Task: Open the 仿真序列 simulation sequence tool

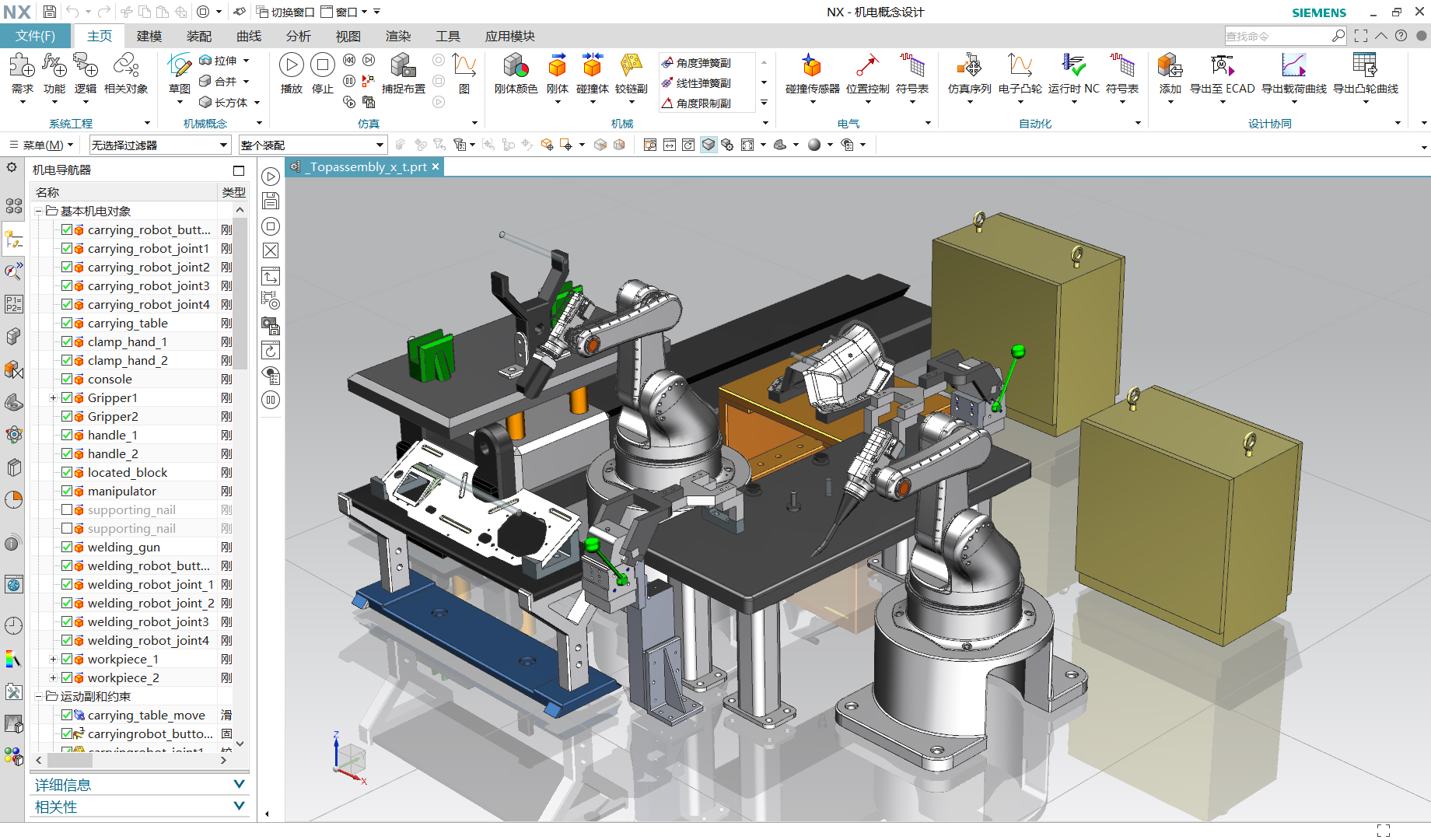Action: pyautogui.click(x=969, y=65)
